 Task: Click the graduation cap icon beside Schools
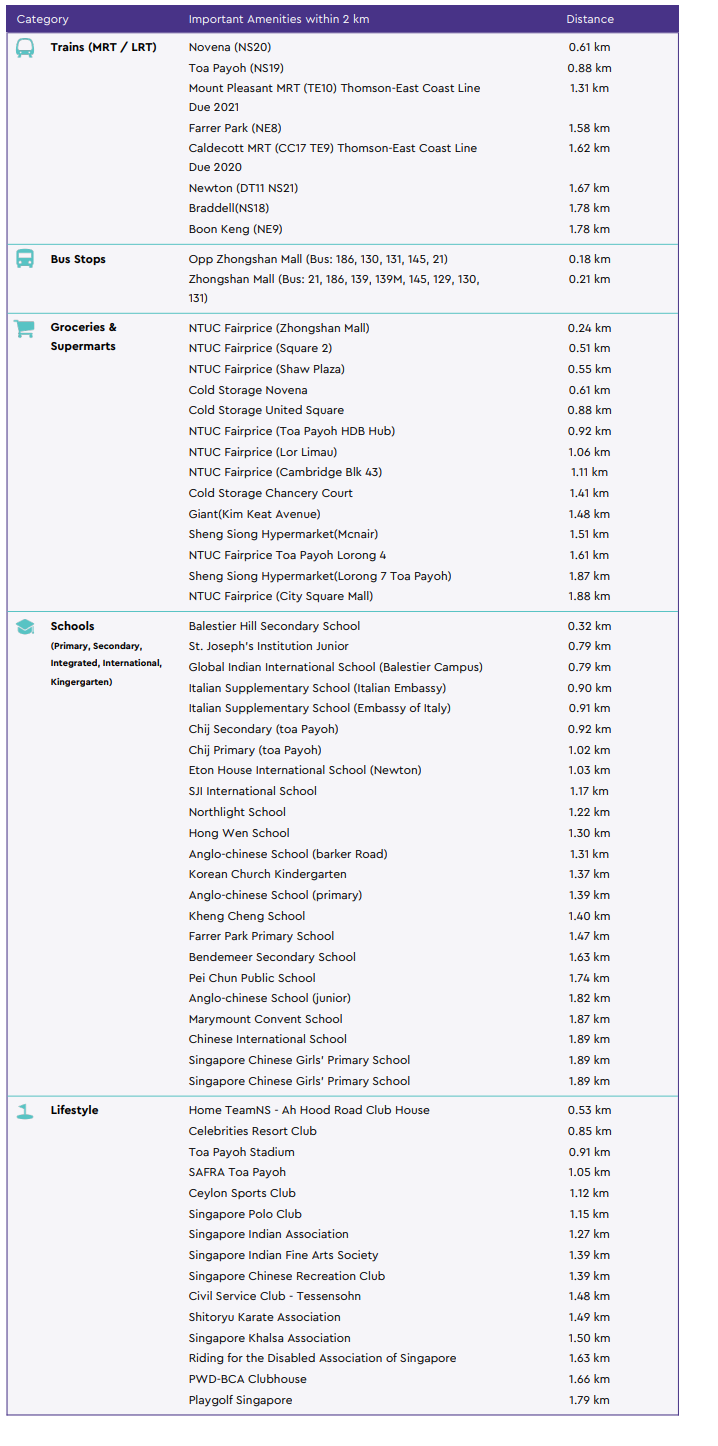(x=25, y=627)
